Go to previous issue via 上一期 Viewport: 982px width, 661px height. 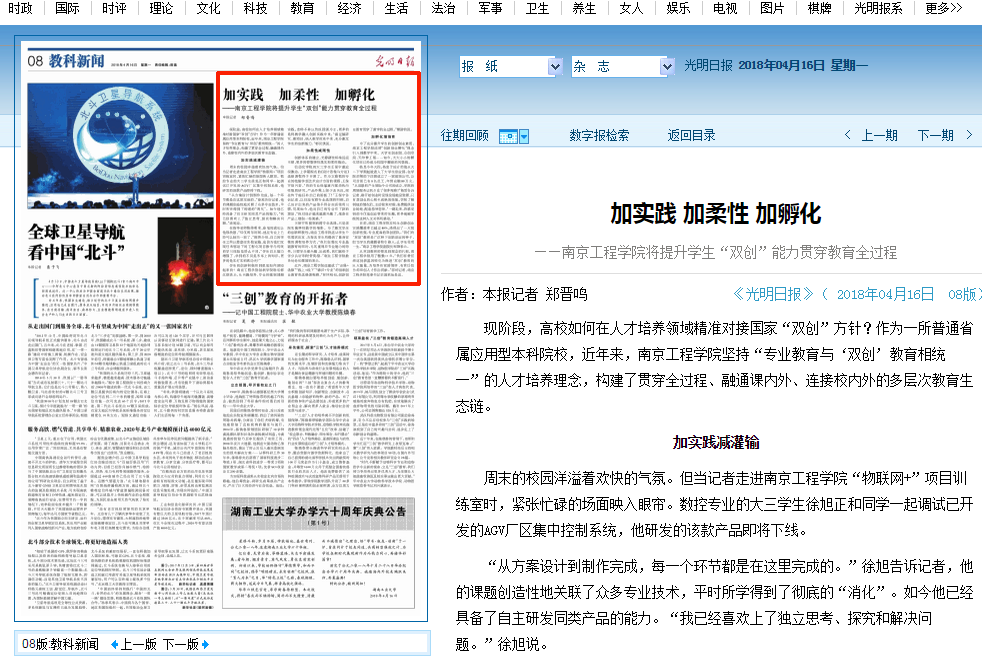tap(879, 135)
